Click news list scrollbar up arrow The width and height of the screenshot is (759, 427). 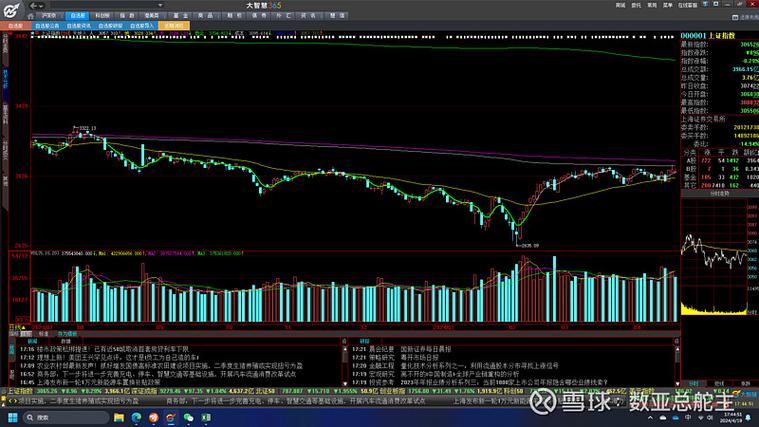[345, 348]
